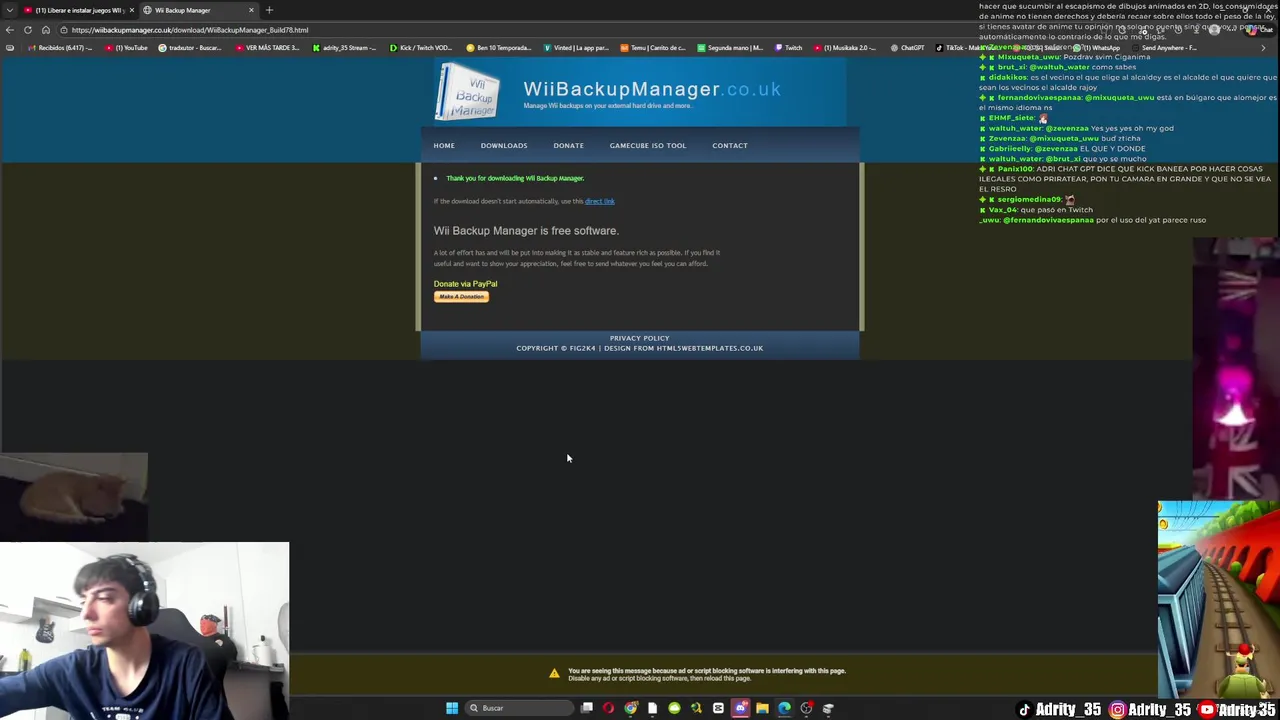Screen dimensions: 1280x720
Task: Click the direct link for the download
Action: (x=600, y=201)
